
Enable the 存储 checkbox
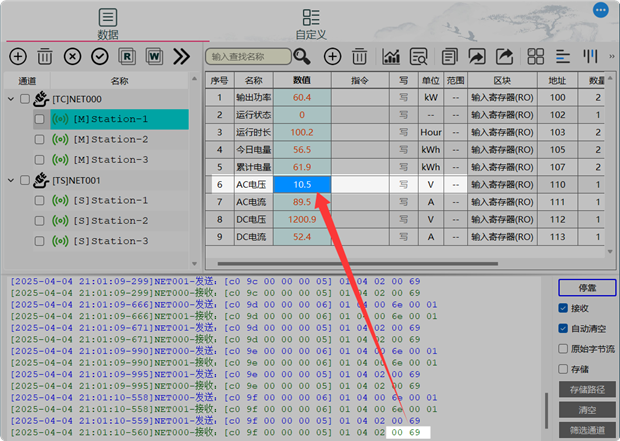click(563, 369)
